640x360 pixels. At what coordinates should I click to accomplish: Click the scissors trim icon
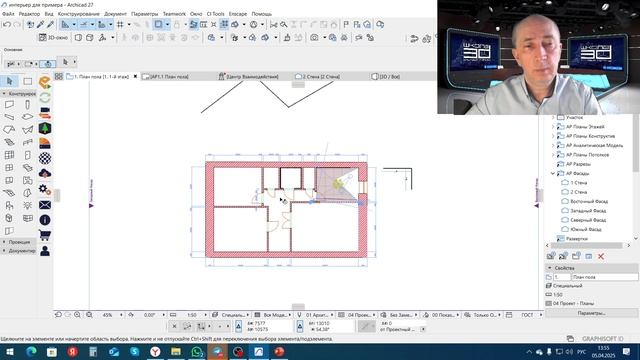pos(273,25)
